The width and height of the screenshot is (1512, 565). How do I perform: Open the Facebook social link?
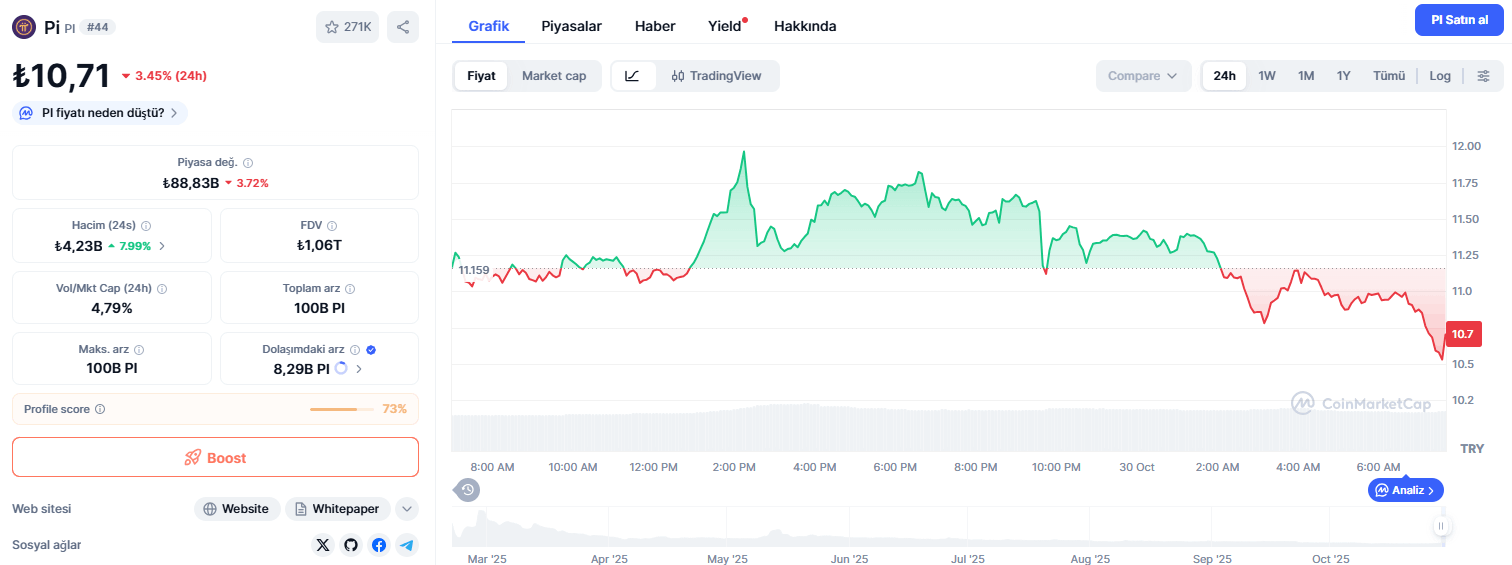pyautogui.click(x=379, y=545)
